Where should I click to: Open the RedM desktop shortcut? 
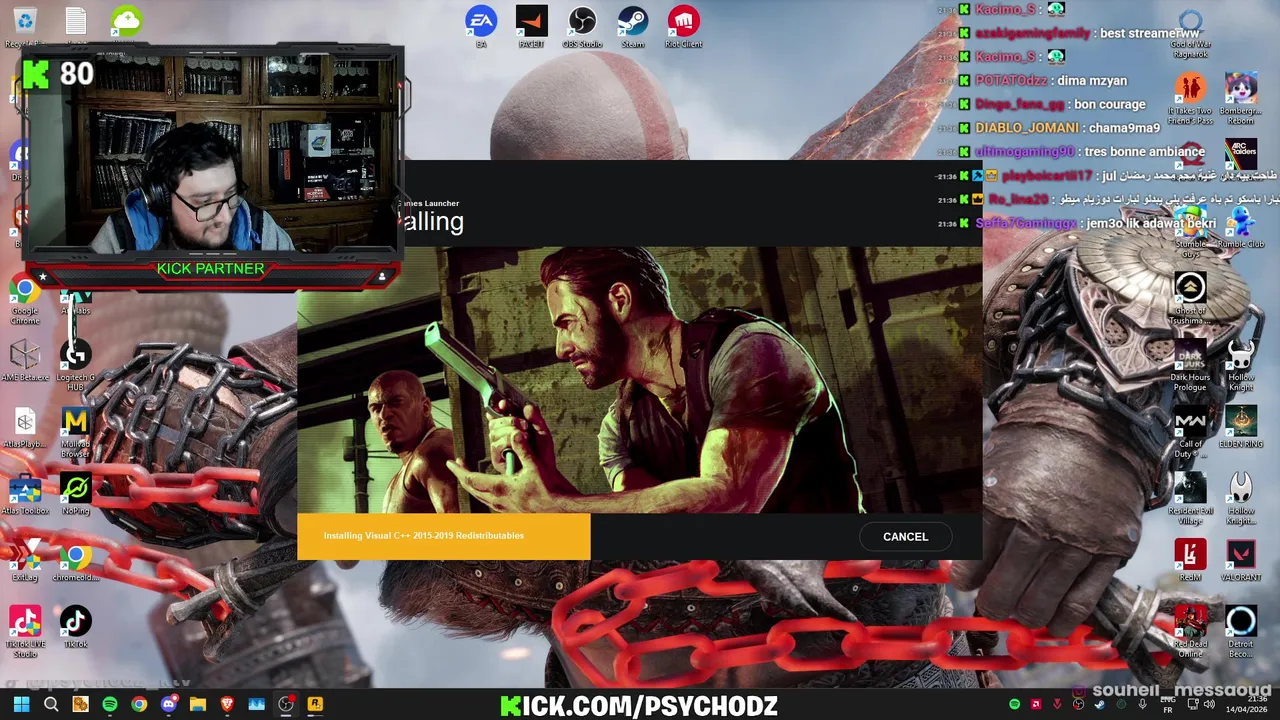[x=1190, y=560]
